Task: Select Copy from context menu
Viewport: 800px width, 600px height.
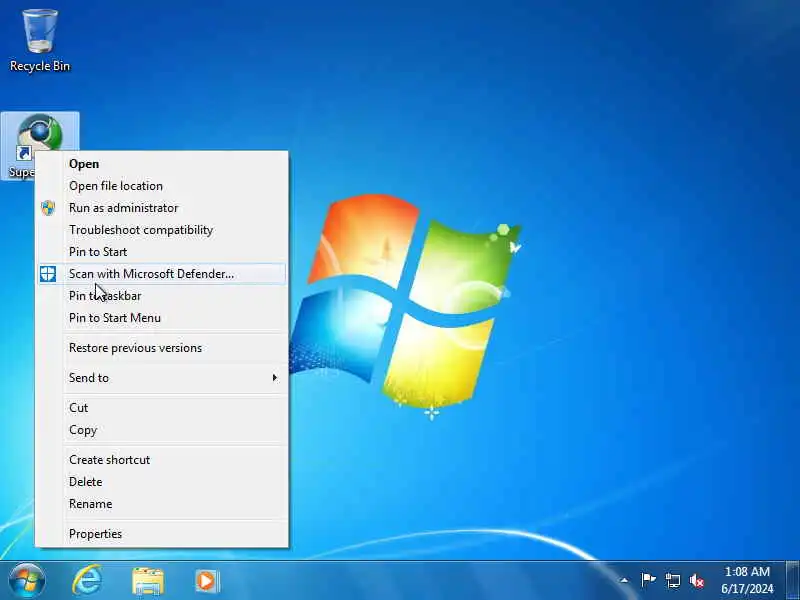Action: [162, 430]
